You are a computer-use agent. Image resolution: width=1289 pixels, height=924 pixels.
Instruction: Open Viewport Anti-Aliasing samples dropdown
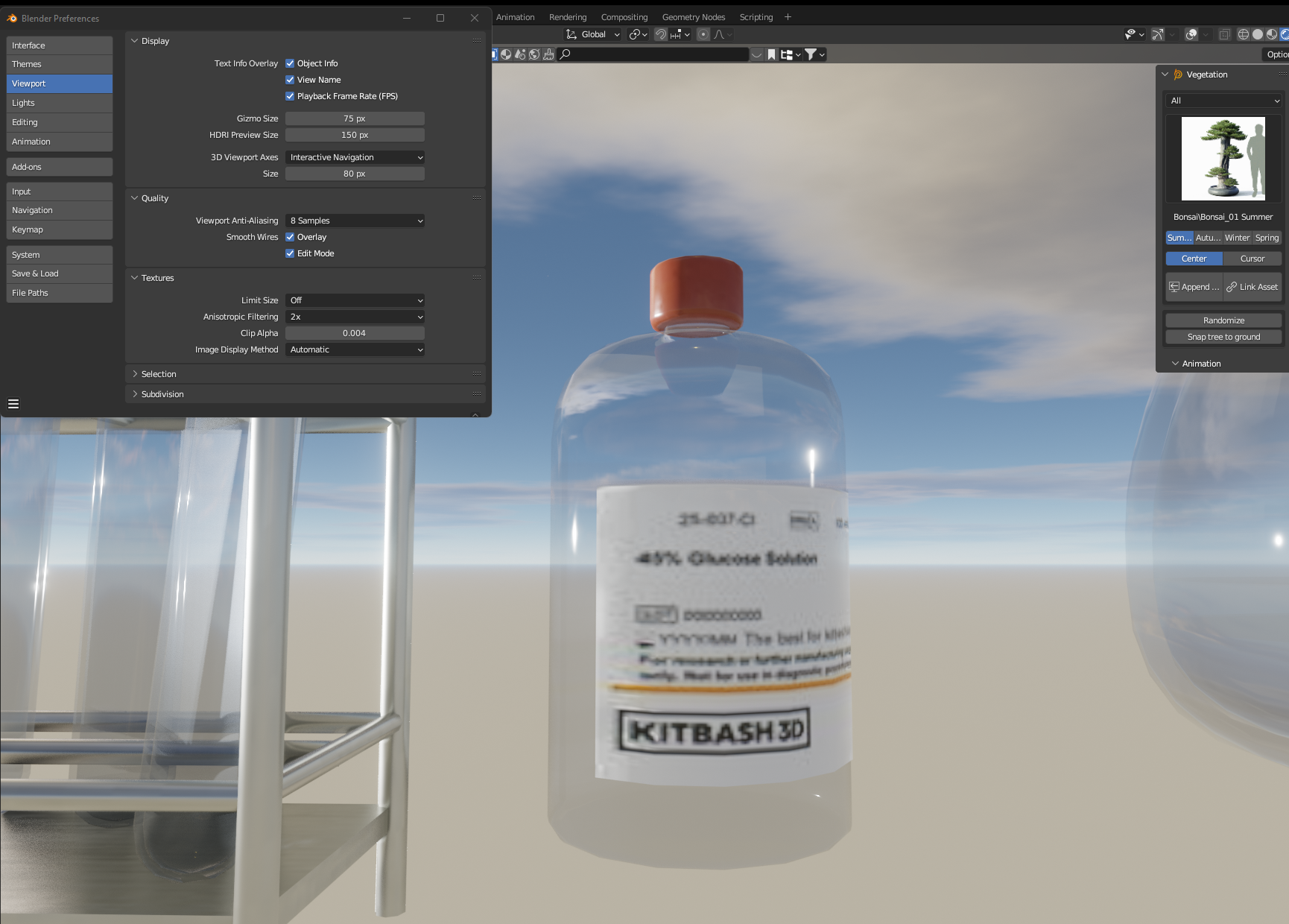355,221
